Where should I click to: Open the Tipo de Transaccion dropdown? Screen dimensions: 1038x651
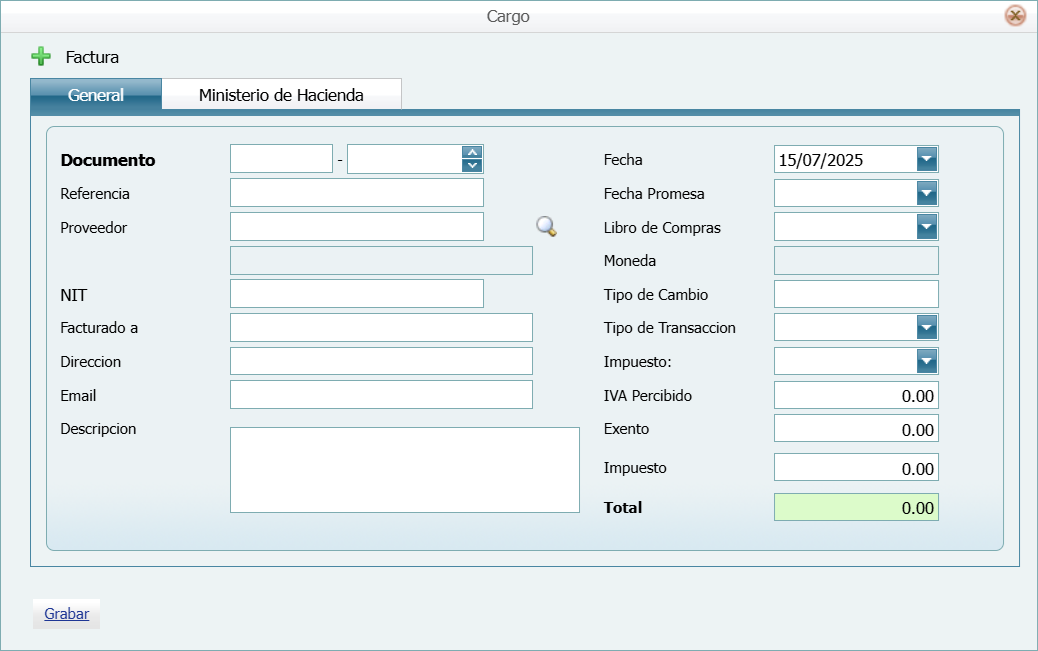927,327
